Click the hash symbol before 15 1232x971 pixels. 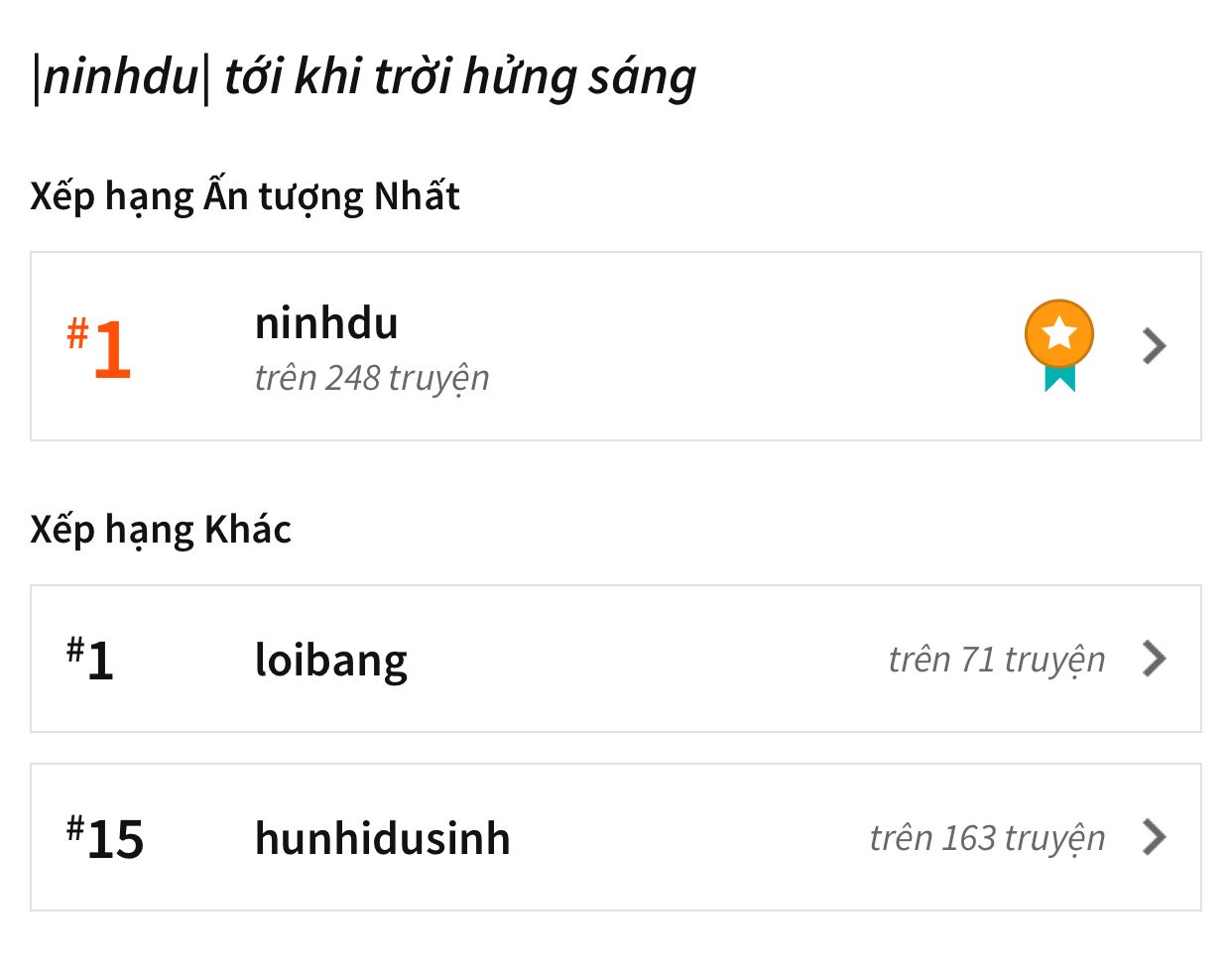pyautogui.click(x=75, y=827)
